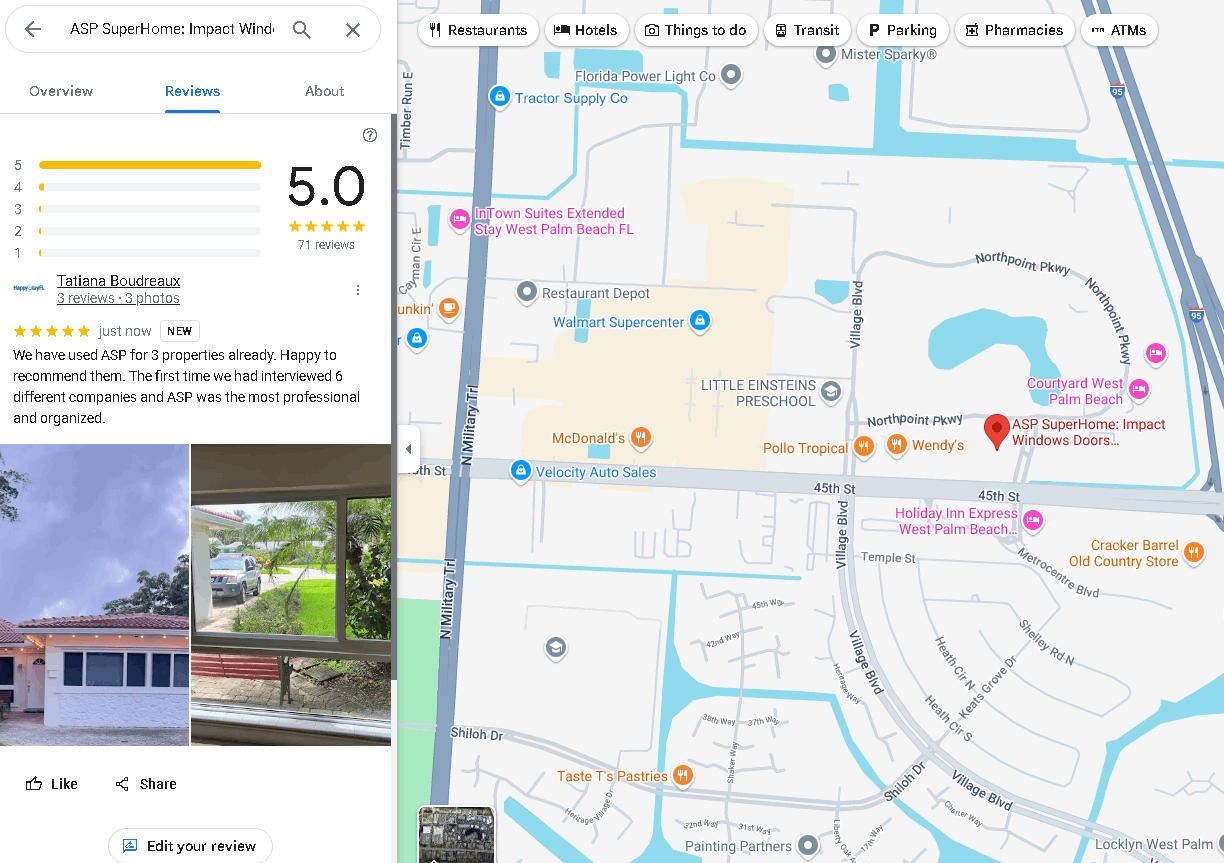Click the Tractor Supply Co shopping pin

(499, 97)
